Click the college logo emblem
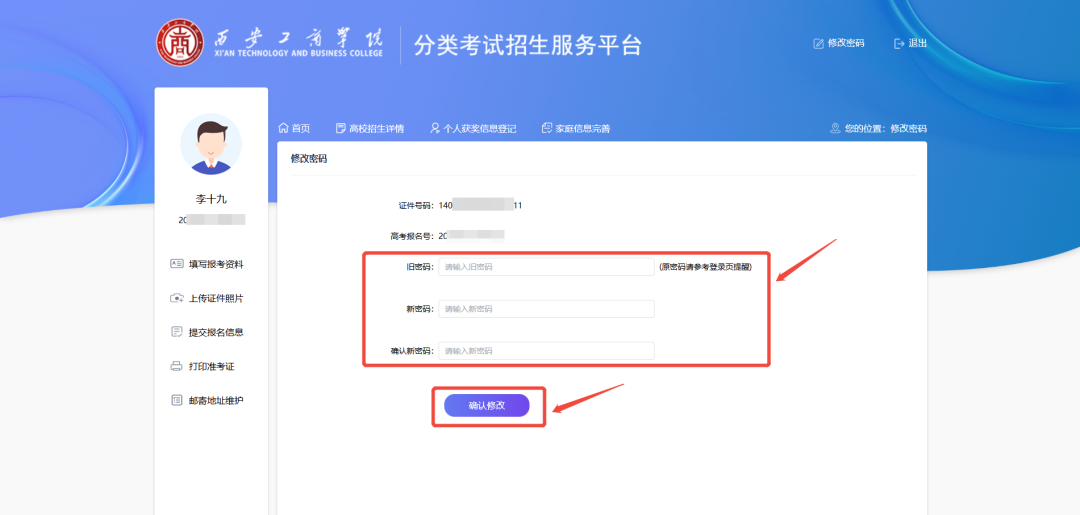 (180, 45)
